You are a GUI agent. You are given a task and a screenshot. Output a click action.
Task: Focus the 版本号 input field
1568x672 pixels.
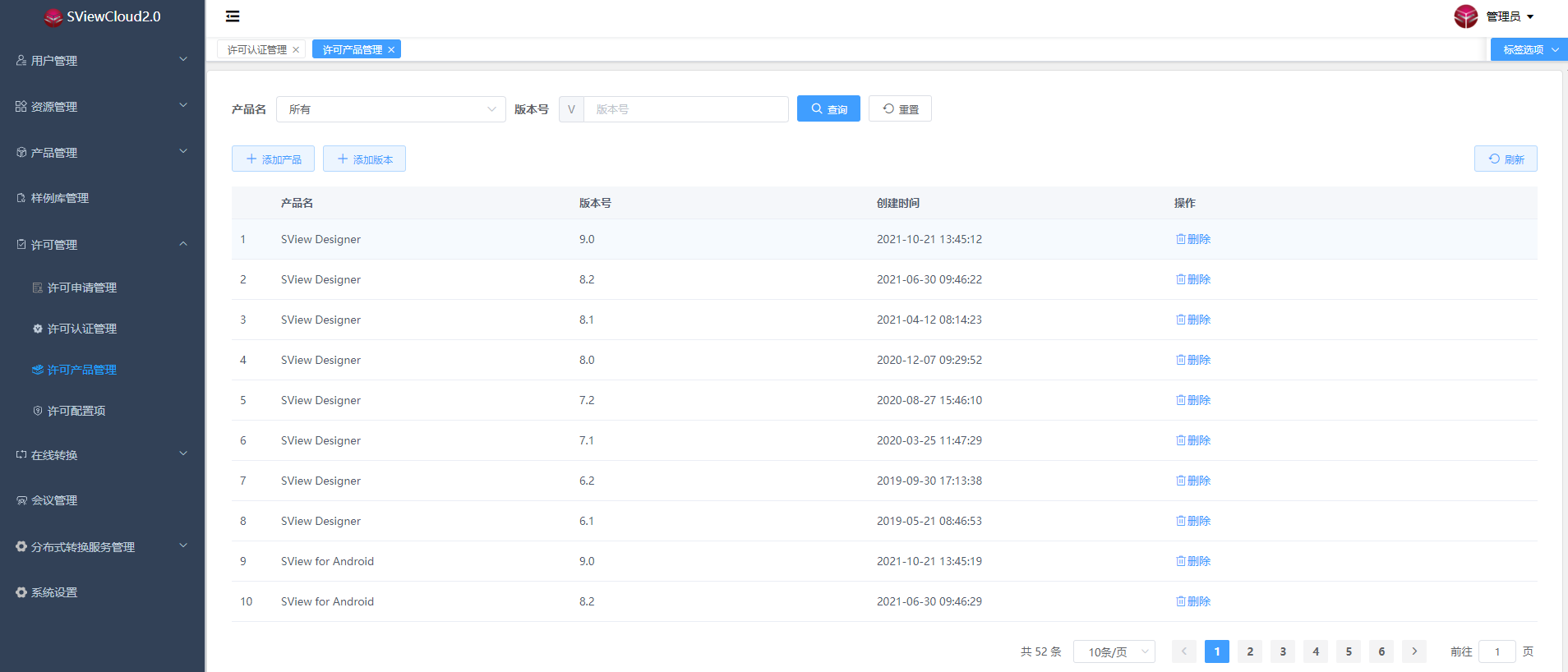tap(686, 109)
